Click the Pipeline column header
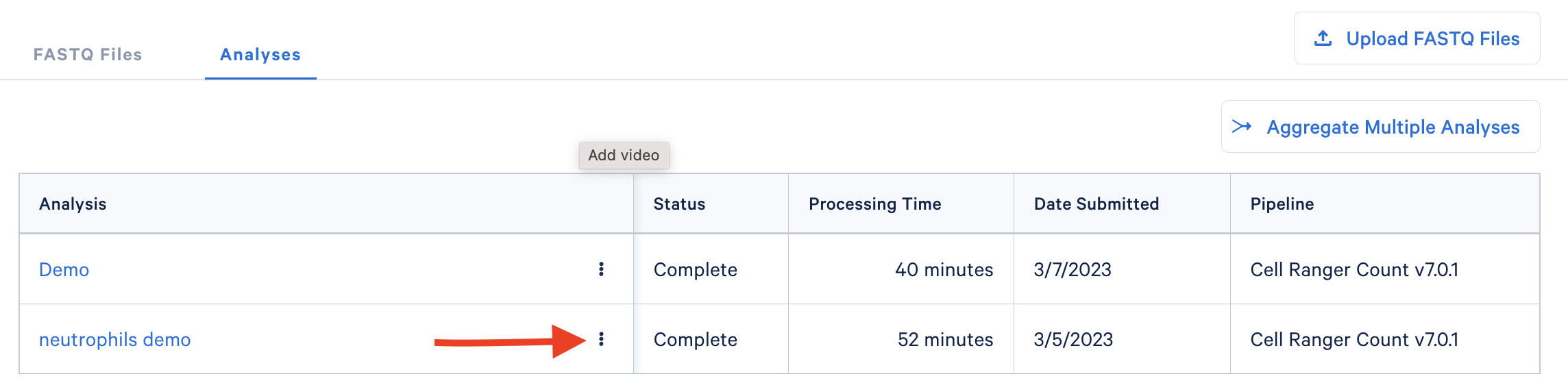The width and height of the screenshot is (1568, 392). (x=1282, y=204)
